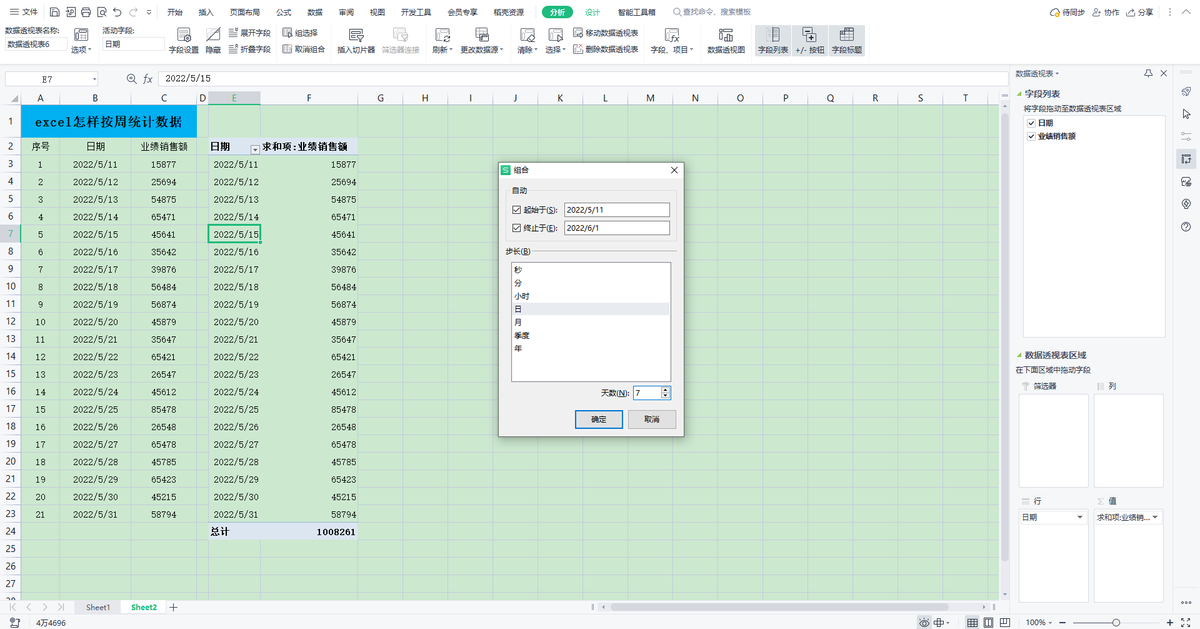Open 求和项:业绩销... value field dropdown

pos(1155,517)
